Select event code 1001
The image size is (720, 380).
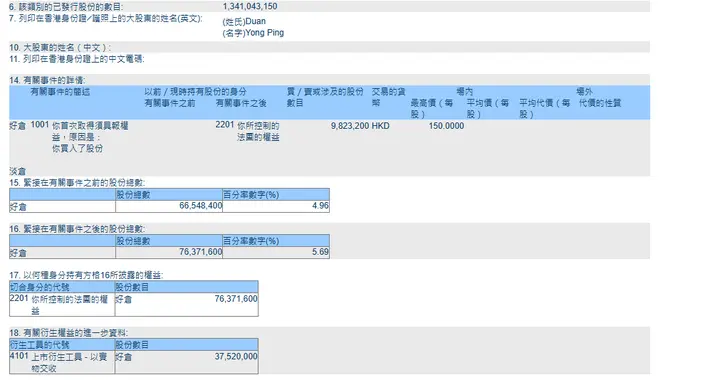tap(40, 124)
